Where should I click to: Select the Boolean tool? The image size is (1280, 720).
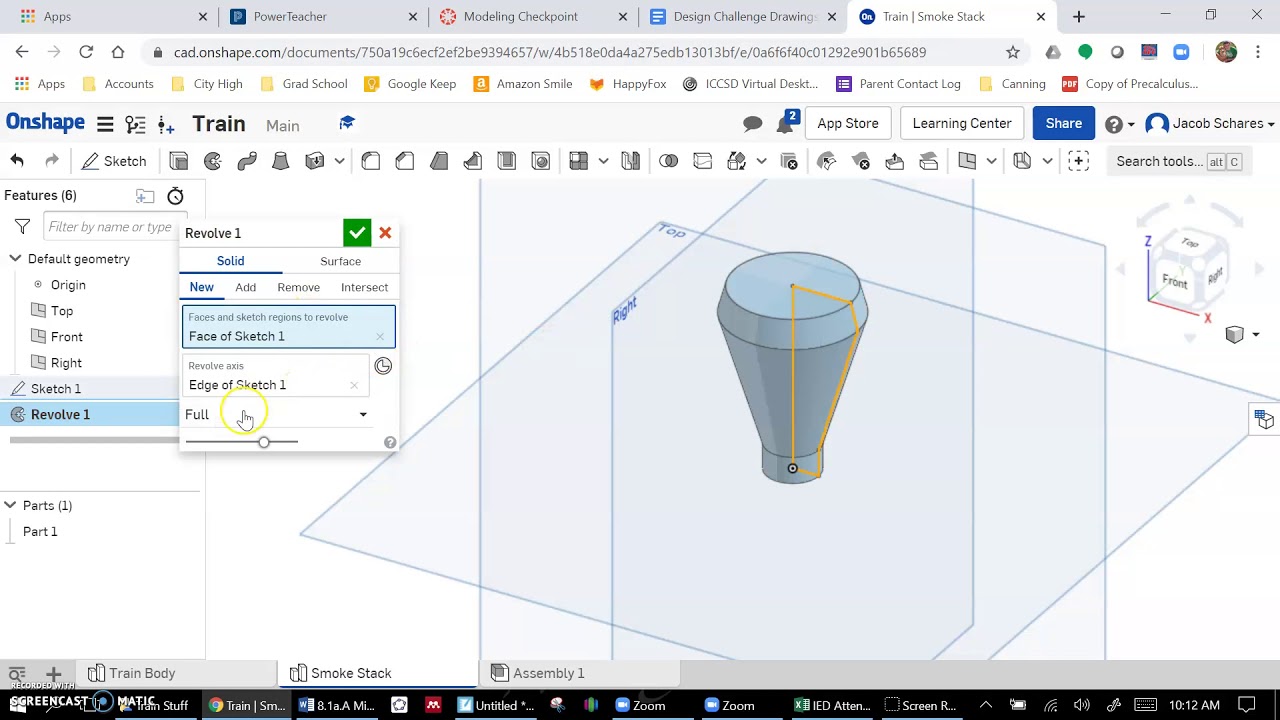coord(668,161)
